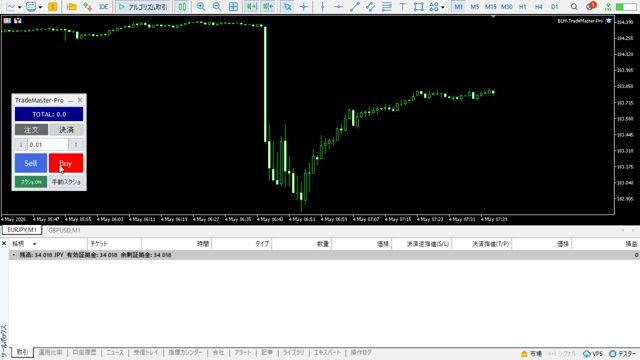Image resolution: width=640 pixels, height=360 pixels.
Task: Click the green connection signal icon
Action: coord(608,7)
